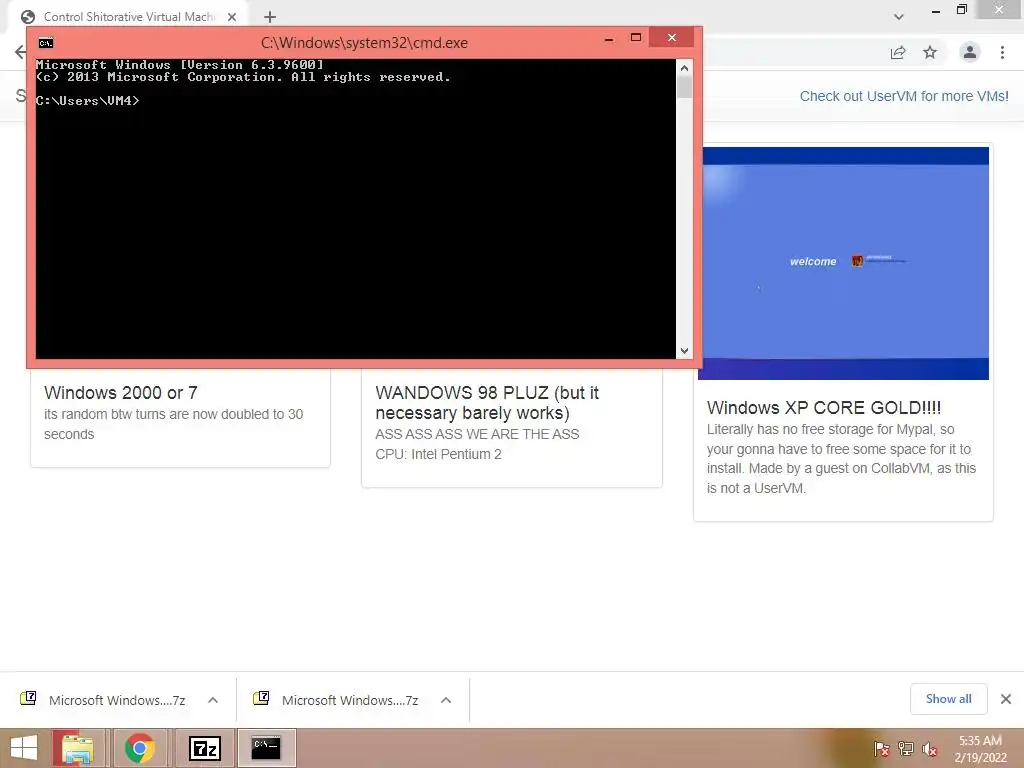Open the WANDOWS 98 PLUZ VM
This screenshot has height=768, width=1024.
(x=487, y=402)
